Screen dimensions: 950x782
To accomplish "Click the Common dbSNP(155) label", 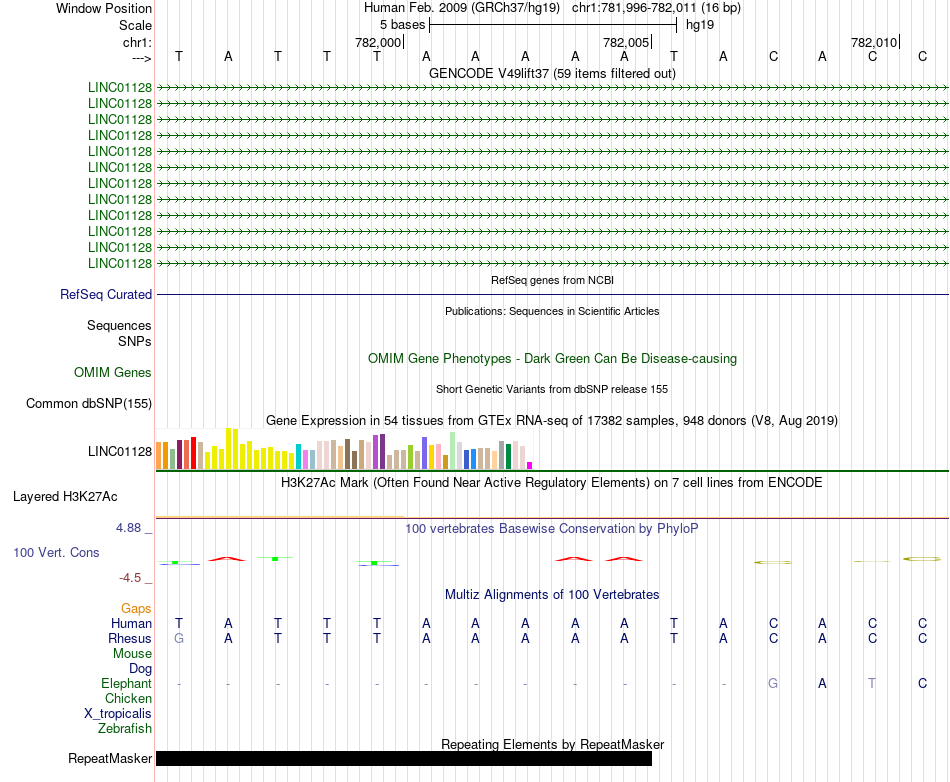I will (88, 403).
